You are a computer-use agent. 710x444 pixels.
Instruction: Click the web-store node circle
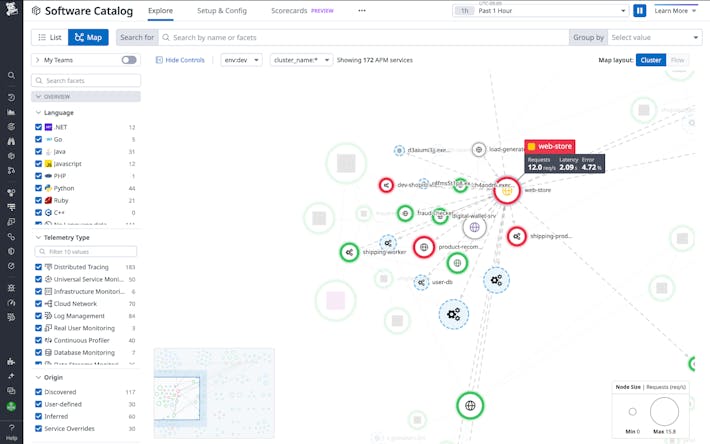click(x=507, y=190)
